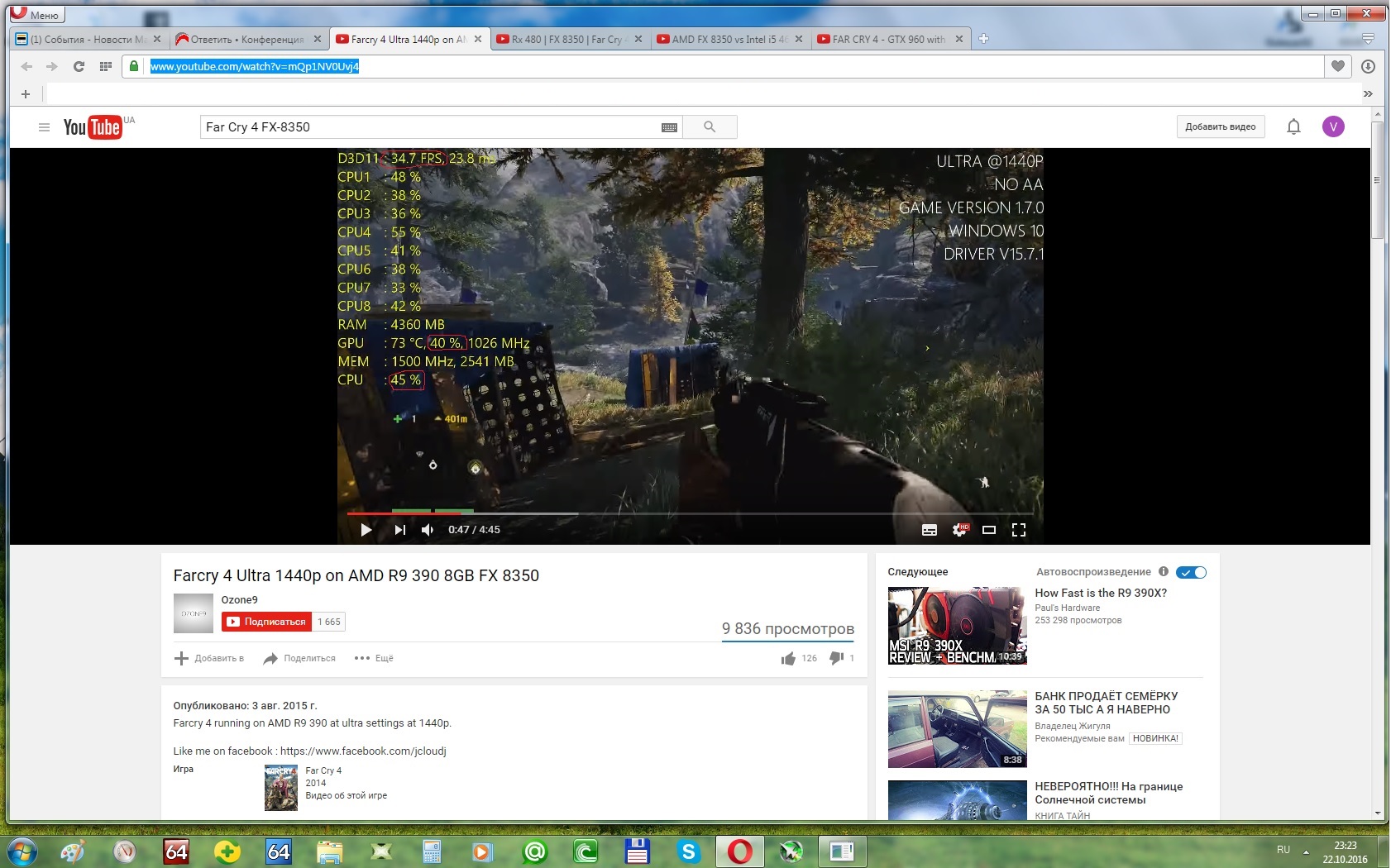Click the YouTube search magnifier button

tap(710, 126)
